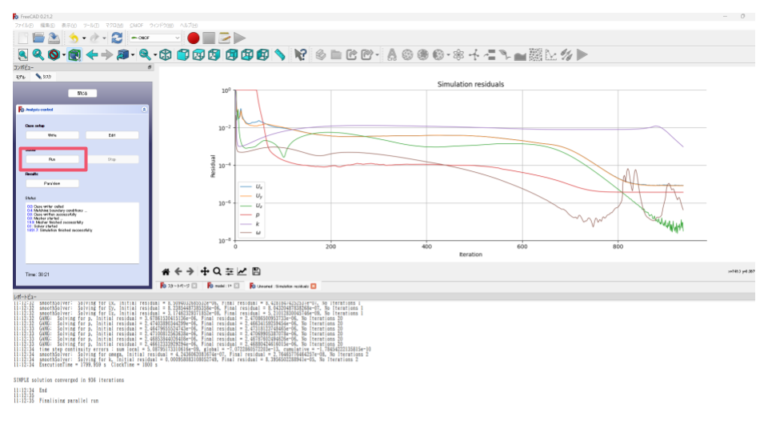768x432 pixels.
Task: Open the plot subplot configuration icon
Action: (230, 271)
